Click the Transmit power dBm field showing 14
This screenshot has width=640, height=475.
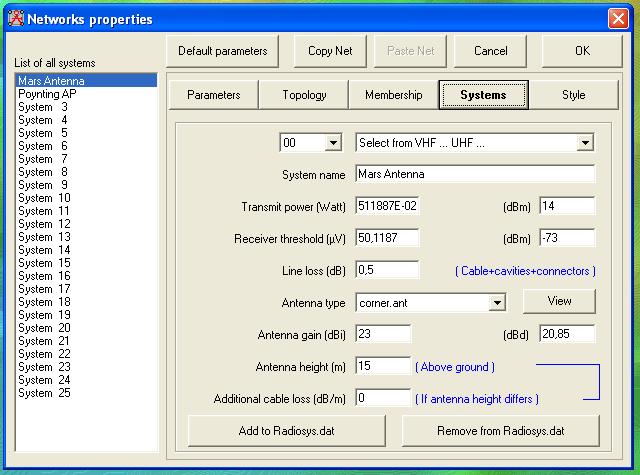pyautogui.click(x=567, y=206)
